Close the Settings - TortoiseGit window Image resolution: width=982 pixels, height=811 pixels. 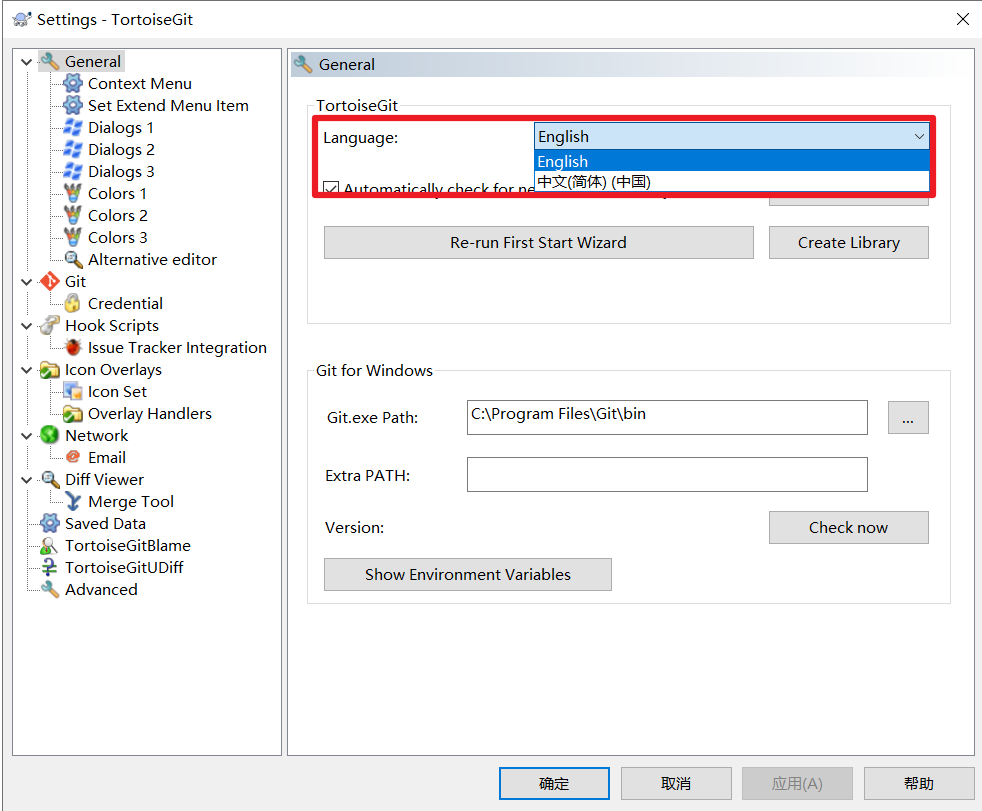[963, 19]
